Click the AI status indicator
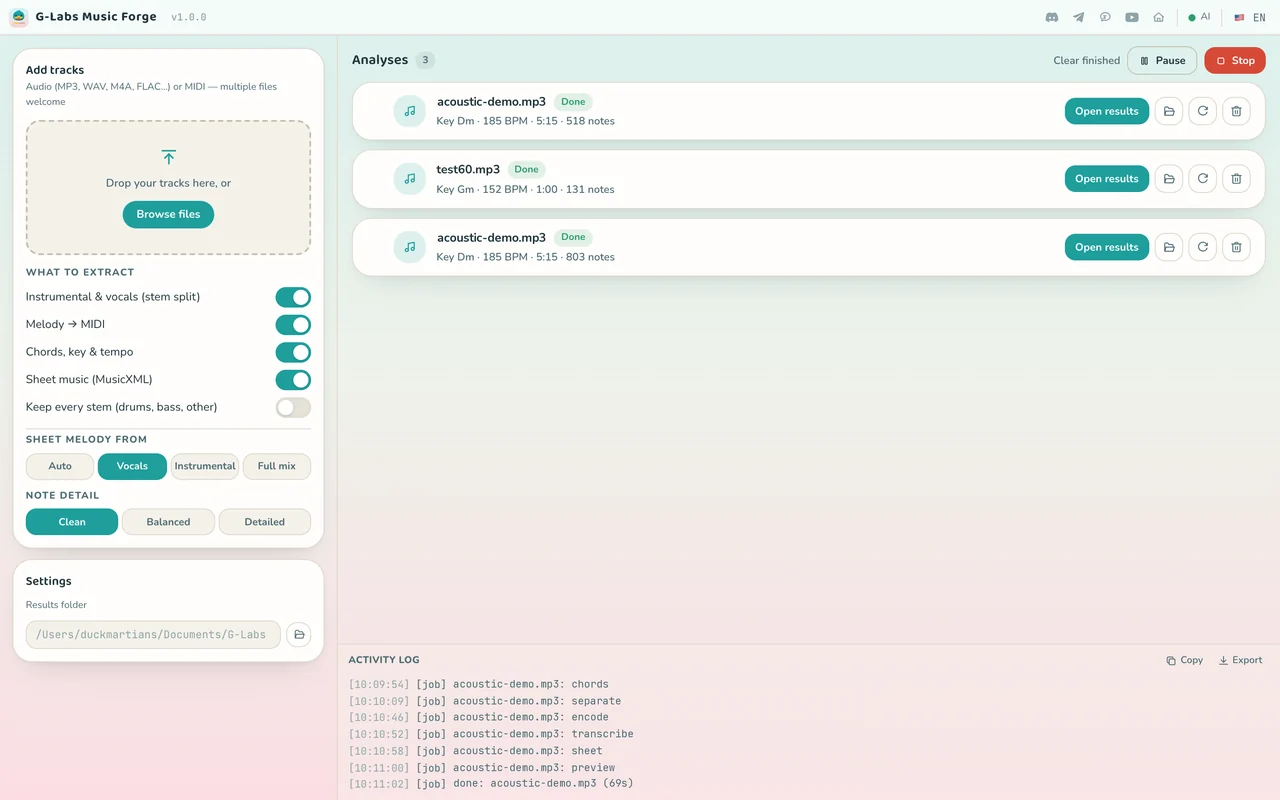 tap(1199, 17)
